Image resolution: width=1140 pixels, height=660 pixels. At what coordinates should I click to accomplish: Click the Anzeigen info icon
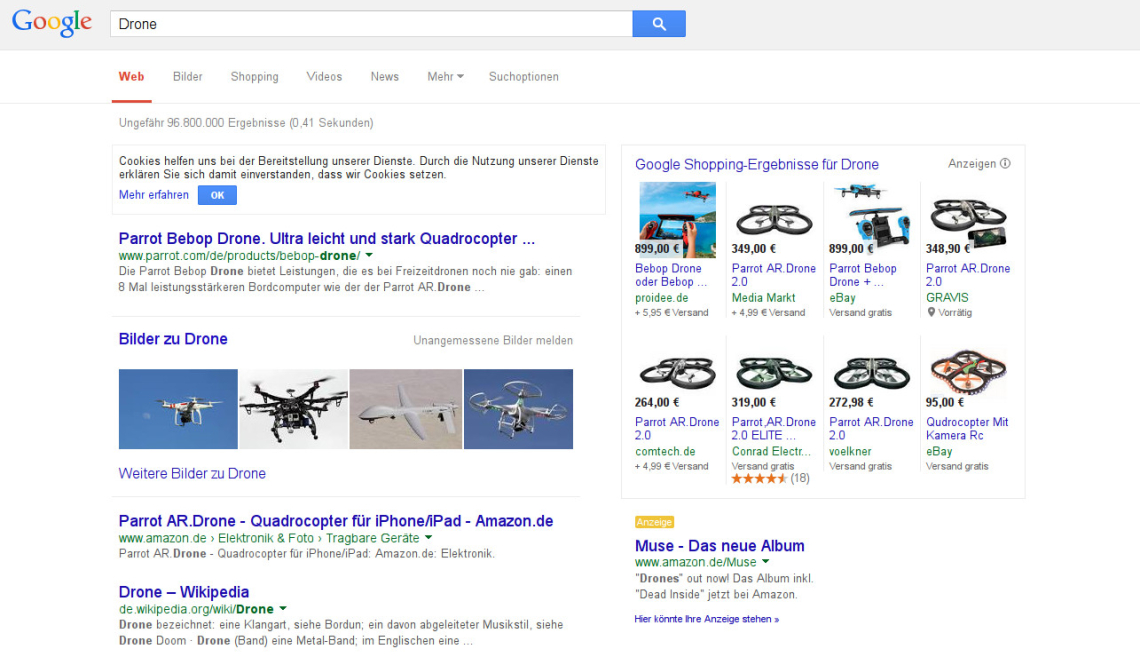tap(1005, 164)
